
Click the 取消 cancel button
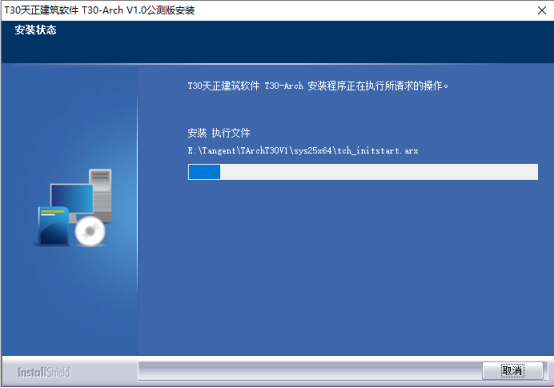click(x=513, y=371)
